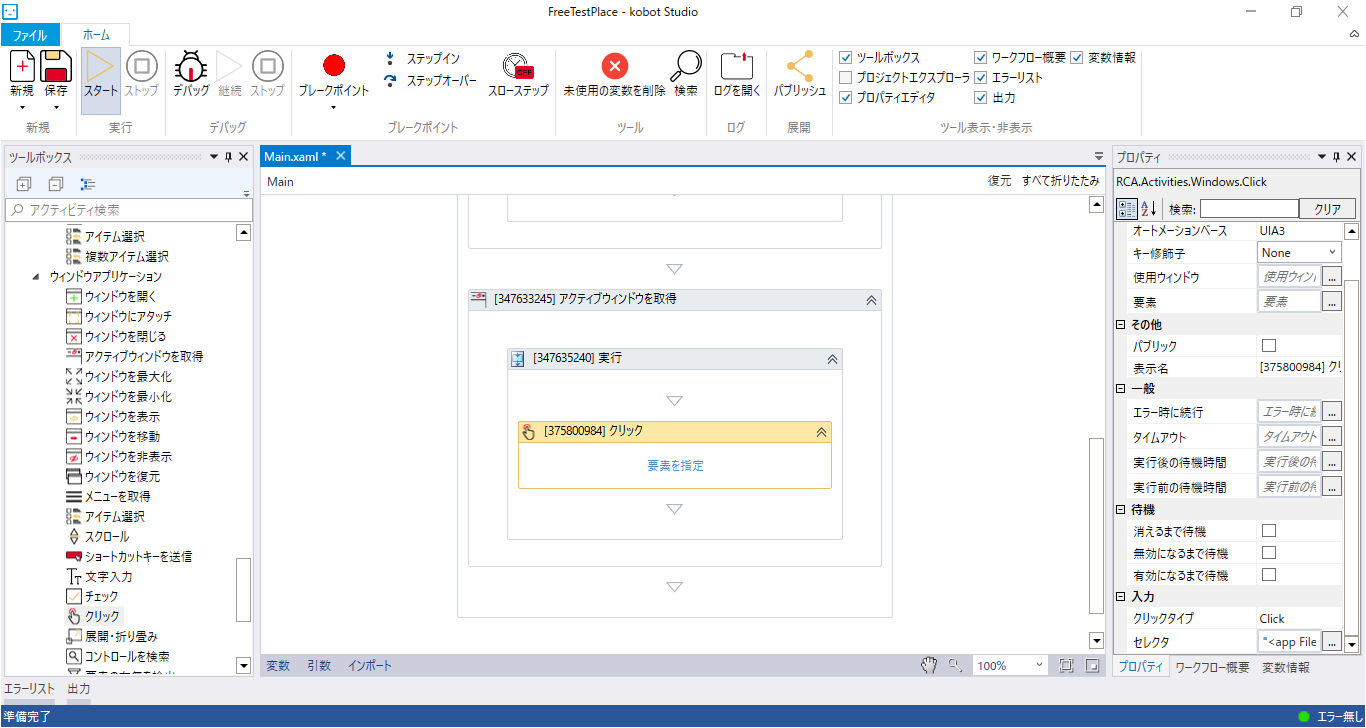The width and height of the screenshot is (1366, 728).
Task: Click 要素を指定 link in click activity
Action: click(x=675, y=466)
